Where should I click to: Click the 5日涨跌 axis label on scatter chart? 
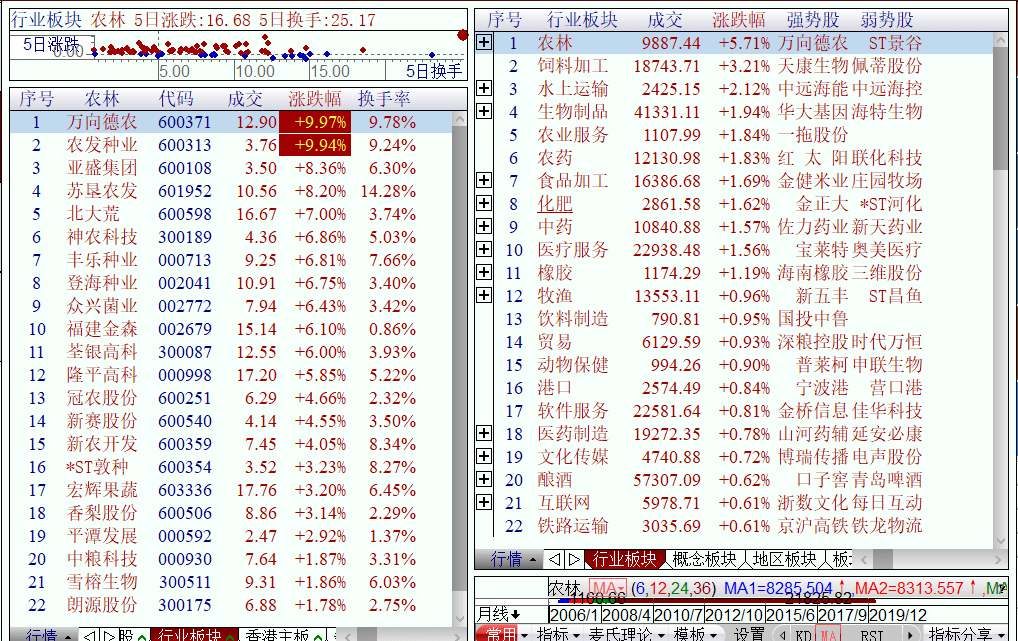[x=51, y=45]
